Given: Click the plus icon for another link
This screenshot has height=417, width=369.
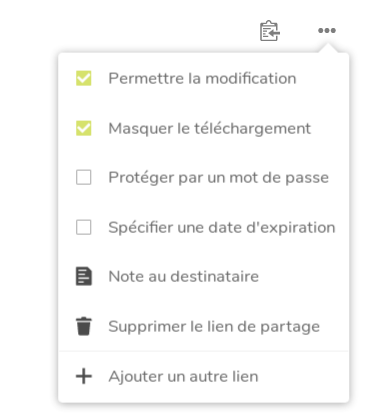Looking at the screenshot, I should tap(84, 376).
